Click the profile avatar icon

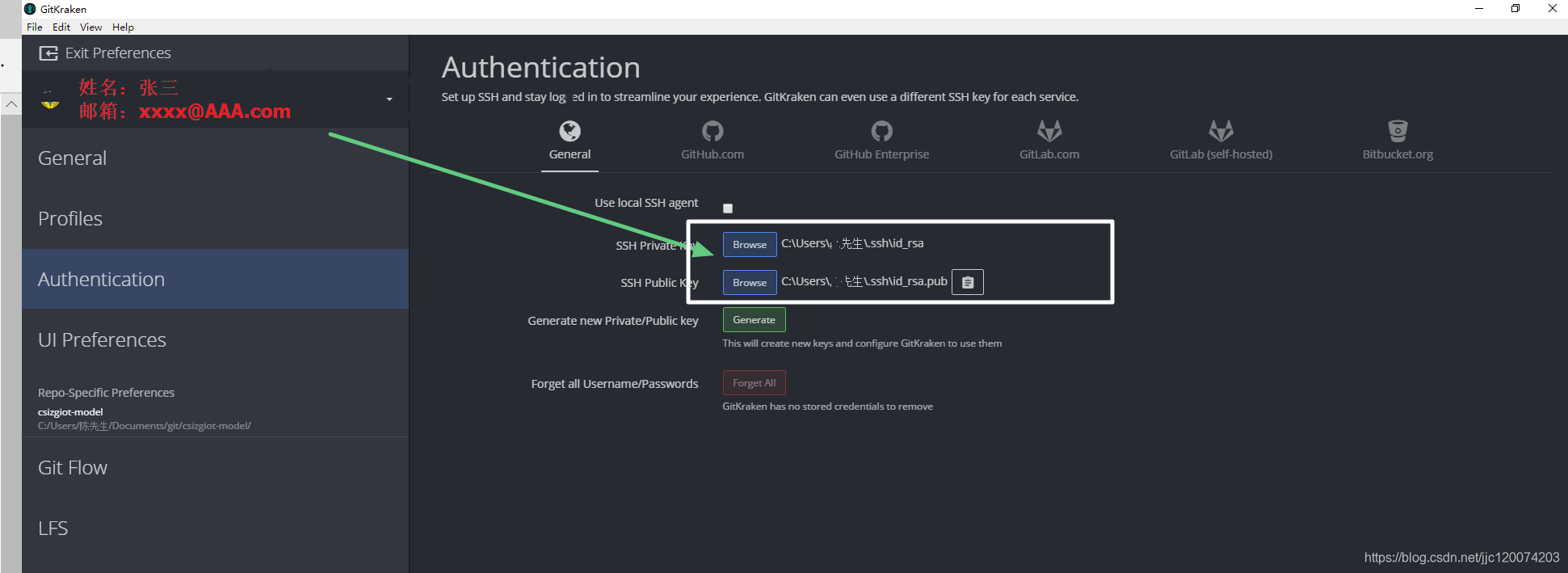50,100
